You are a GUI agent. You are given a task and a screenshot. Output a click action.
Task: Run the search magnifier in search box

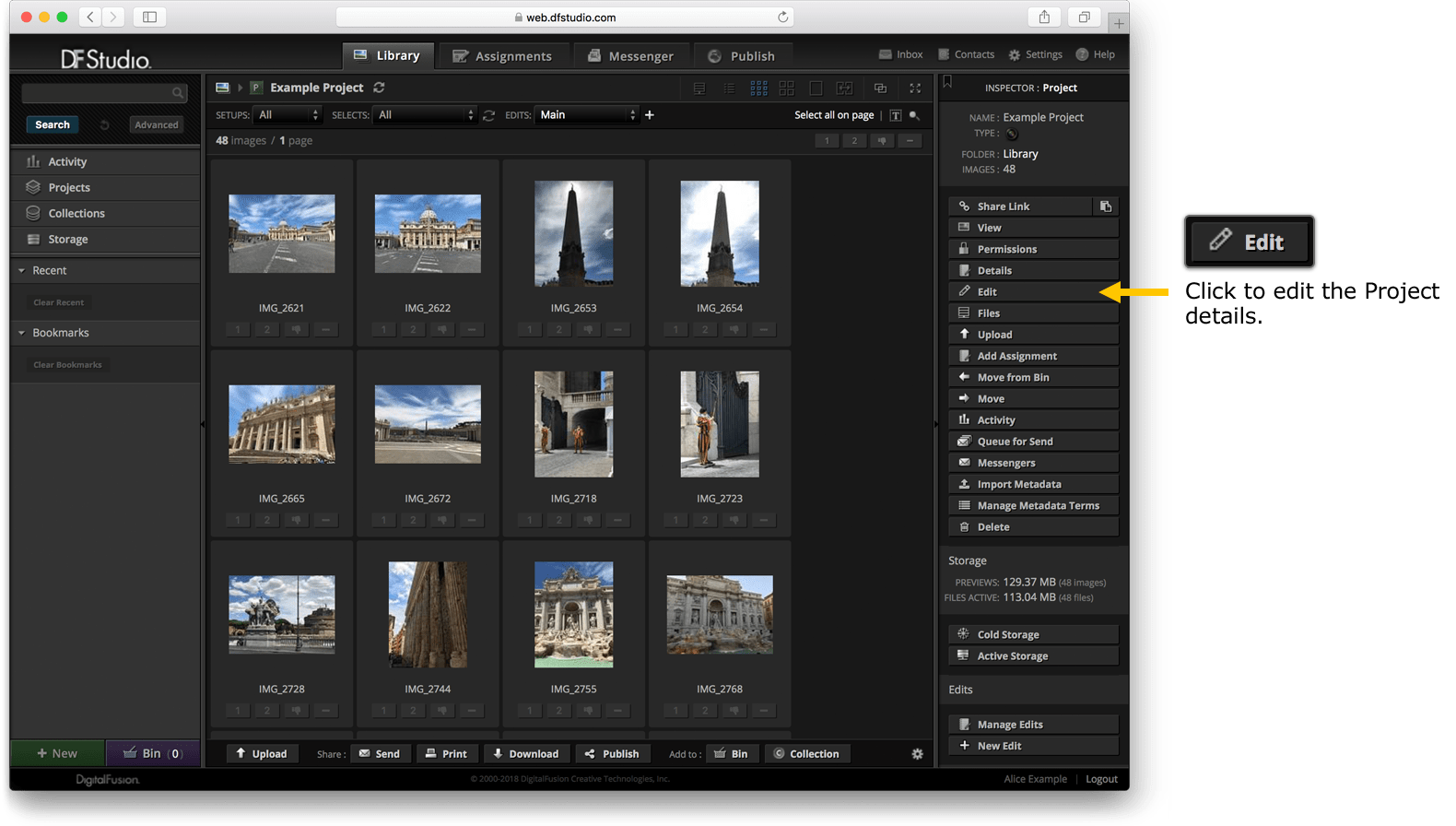[177, 93]
